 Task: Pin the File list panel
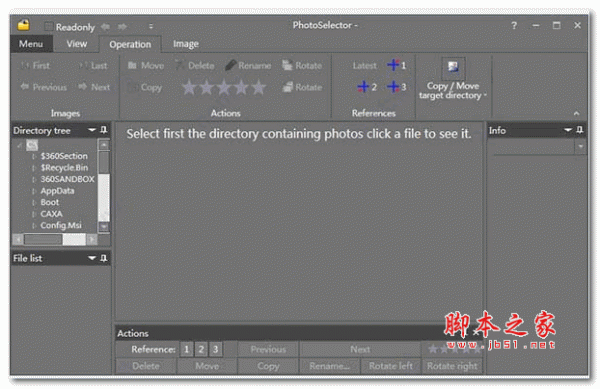click(104, 258)
